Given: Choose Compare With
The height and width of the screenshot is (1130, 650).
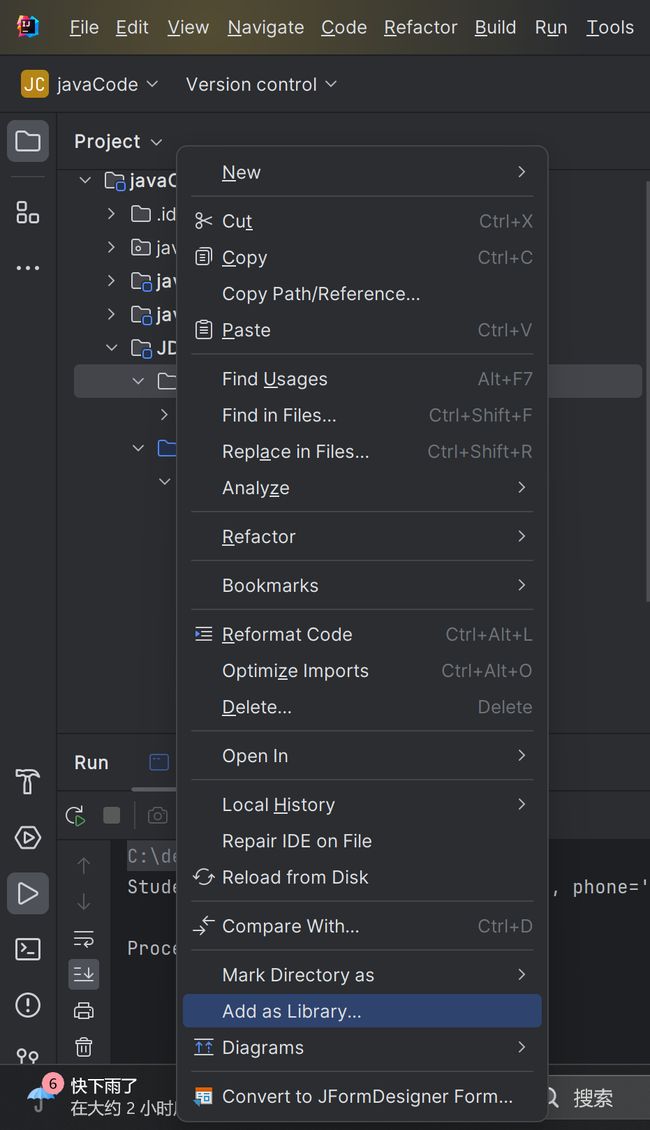Looking at the screenshot, I should click(362, 926).
